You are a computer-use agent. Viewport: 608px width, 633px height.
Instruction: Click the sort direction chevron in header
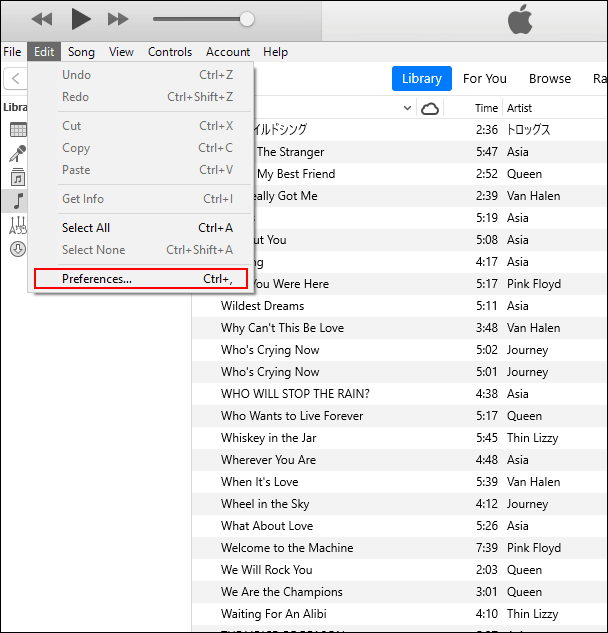click(407, 108)
